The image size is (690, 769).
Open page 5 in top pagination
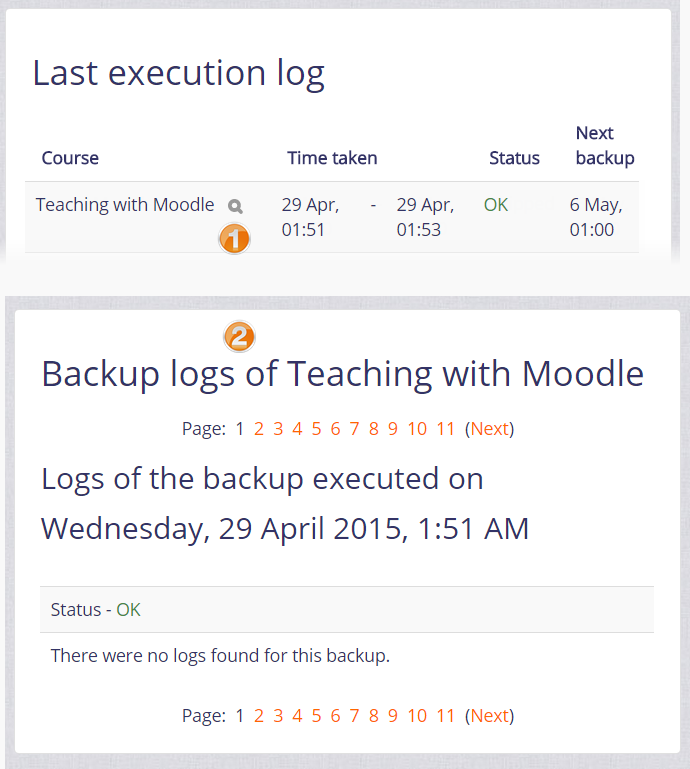coord(316,429)
